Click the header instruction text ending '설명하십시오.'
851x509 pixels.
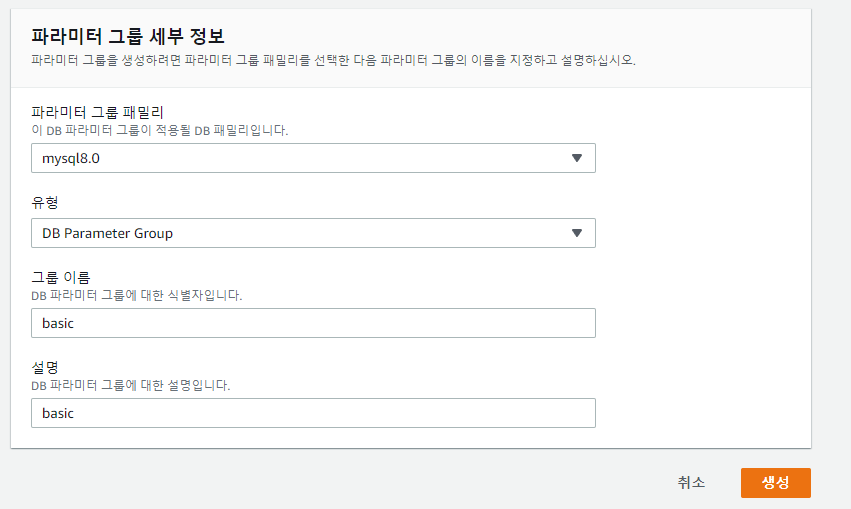pyautogui.click(x=333, y=60)
